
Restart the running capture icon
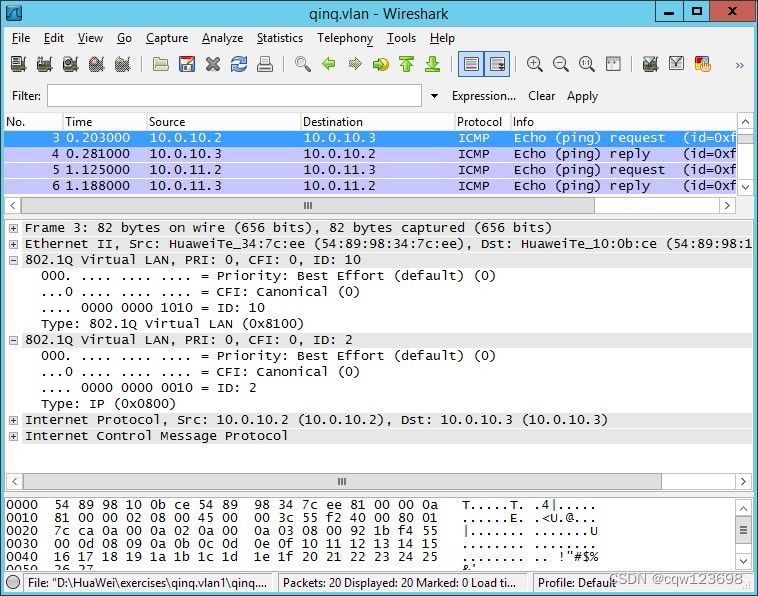click(x=123, y=64)
